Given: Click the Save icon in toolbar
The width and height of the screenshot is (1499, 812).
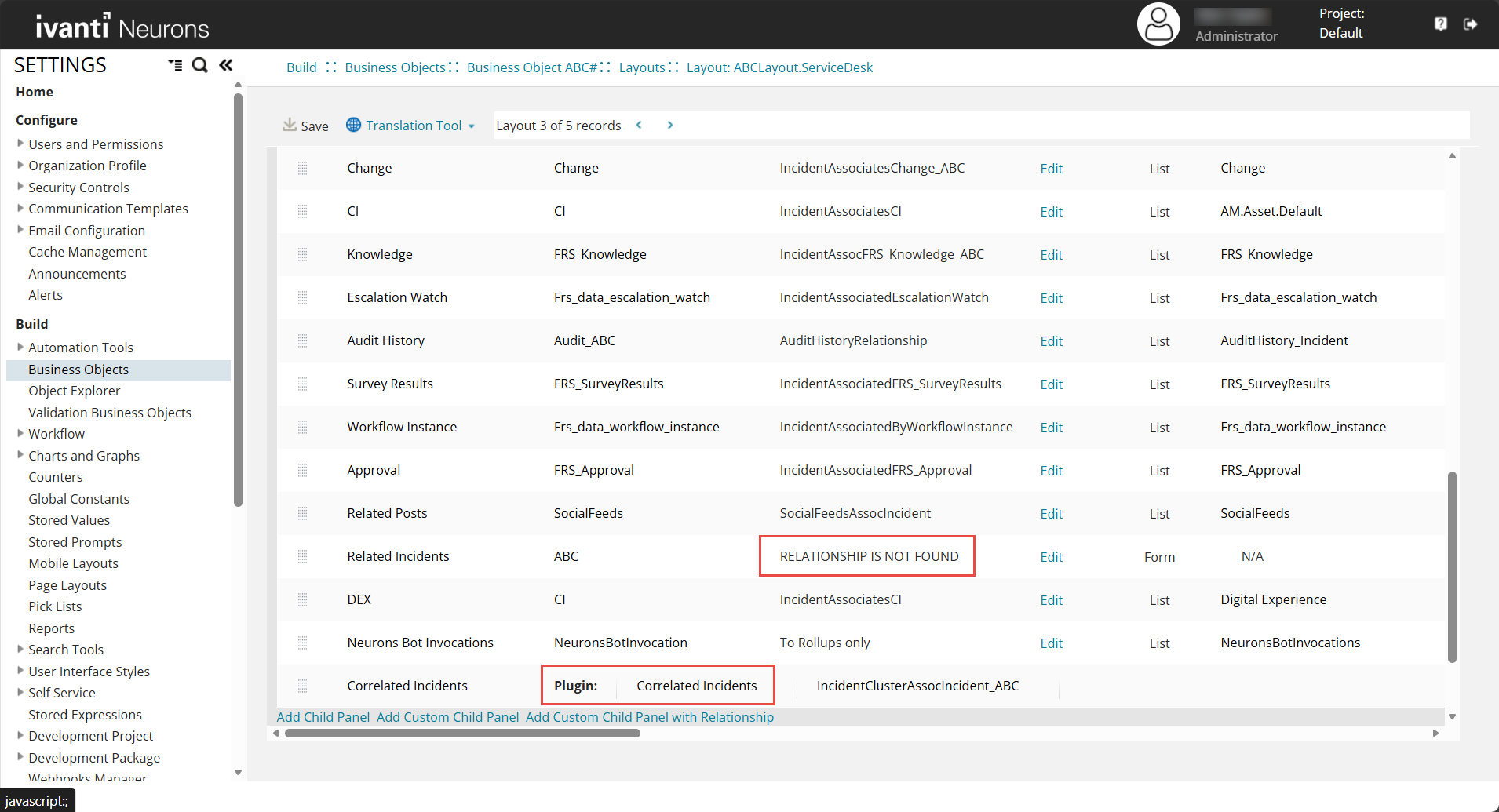Looking at the screenshot, I should point(290,125).
